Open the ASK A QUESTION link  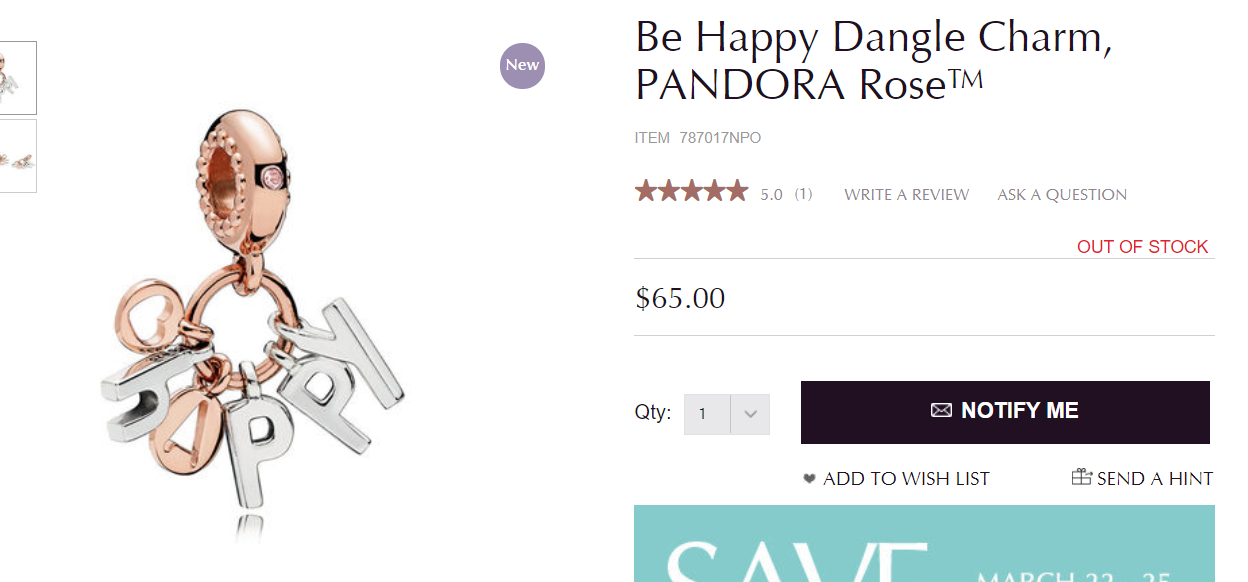click(x=1062, y=195)
